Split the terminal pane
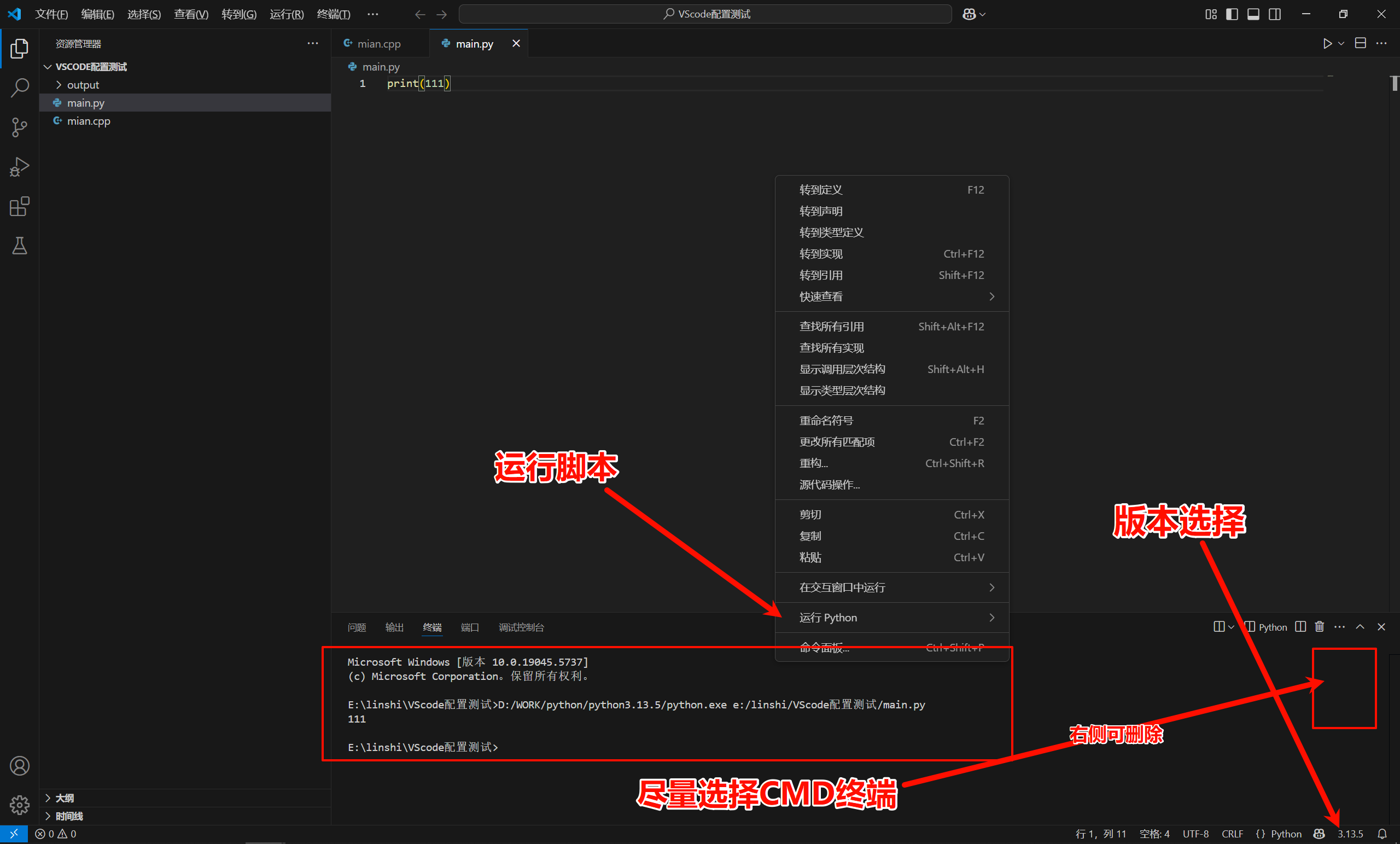Viewport: 1400px width, 844px height. pos(1300,627)
